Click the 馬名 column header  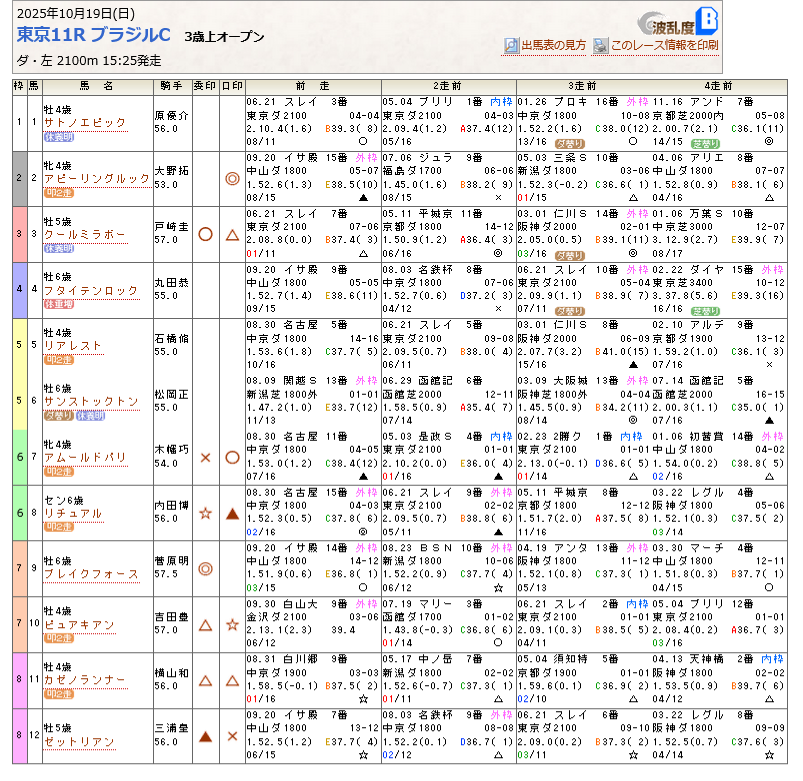[x=96, y=86]
